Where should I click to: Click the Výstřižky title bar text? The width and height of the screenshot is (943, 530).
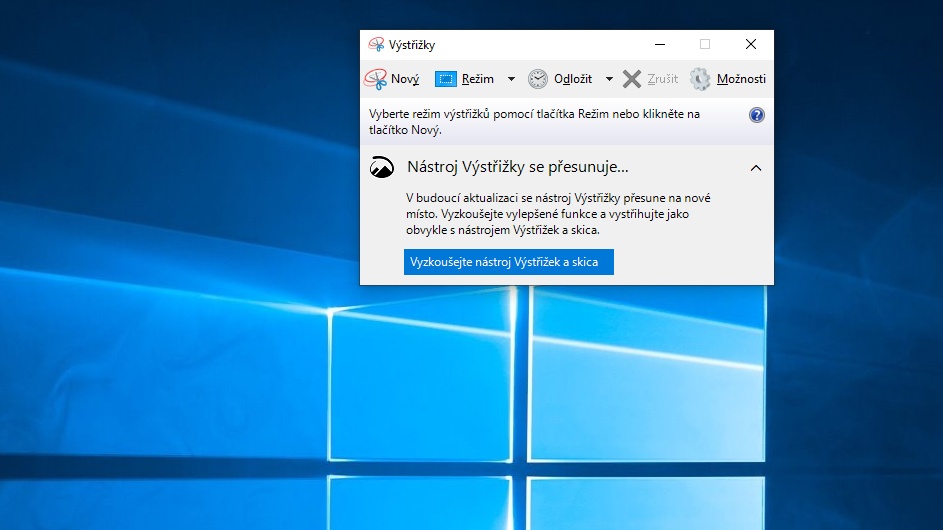[x=413, y=45]
